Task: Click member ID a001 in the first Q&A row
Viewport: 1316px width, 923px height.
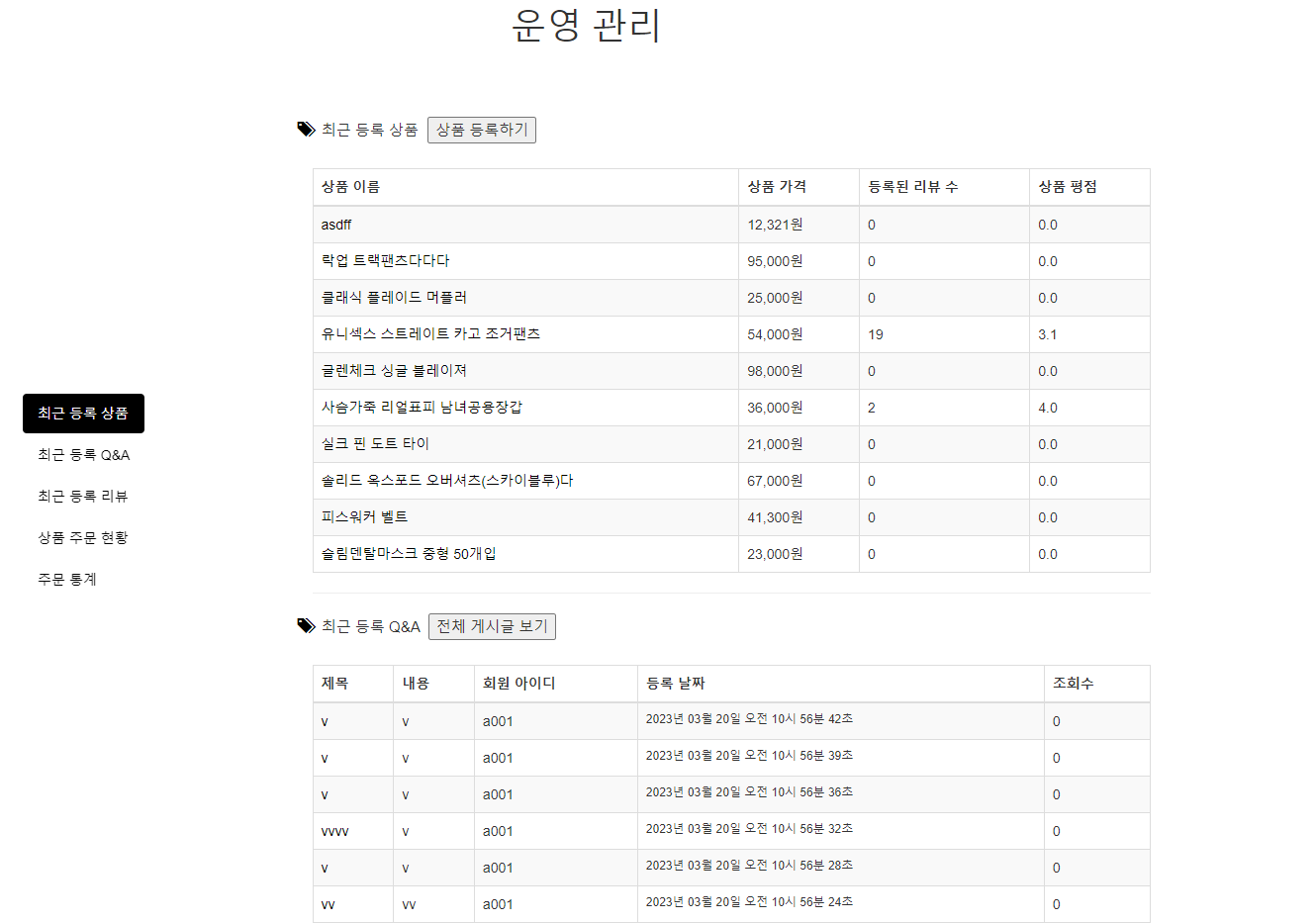Action: click(496, 721)
